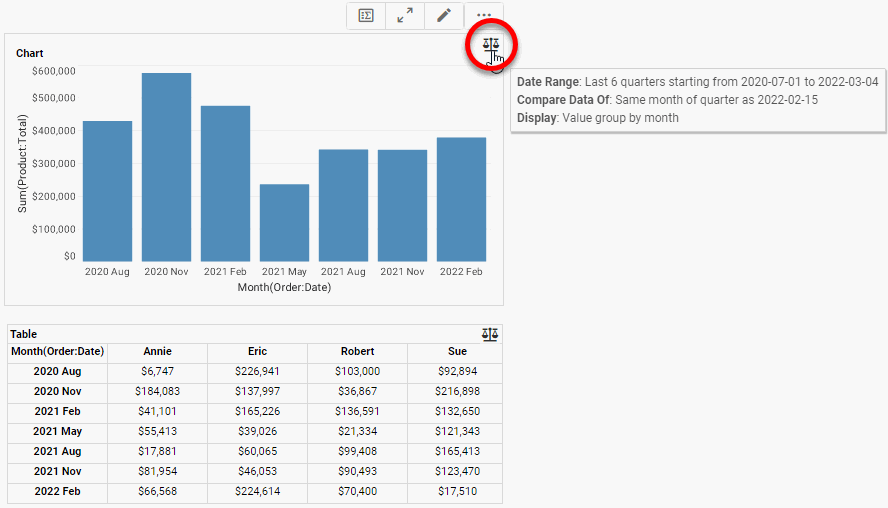Select the Robert column header

coord(357,352)
